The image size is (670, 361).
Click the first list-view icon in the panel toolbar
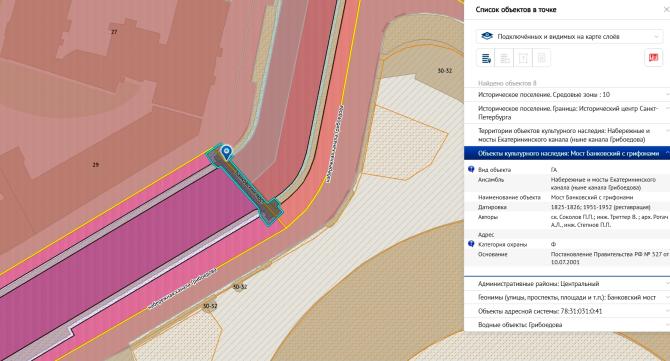coord(486,58)
